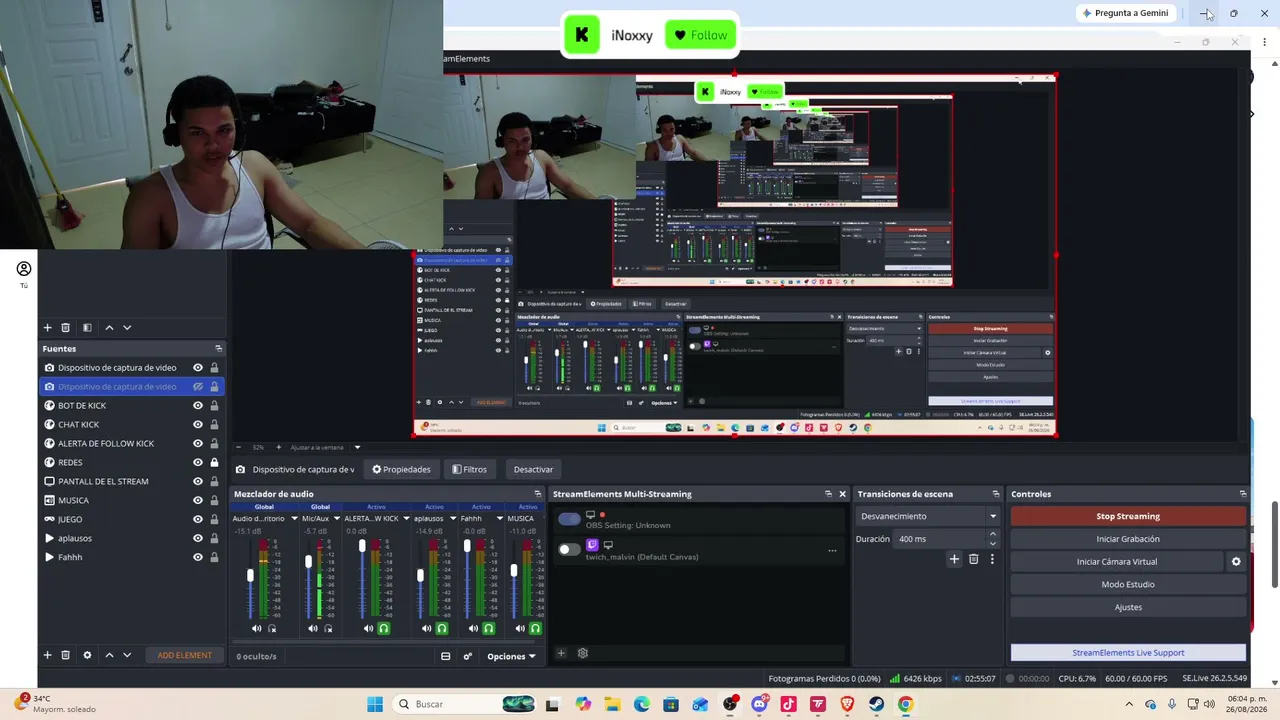1280x720 pixels.
Task: Hide the CHAT KICK source
Action: (198, 424)
